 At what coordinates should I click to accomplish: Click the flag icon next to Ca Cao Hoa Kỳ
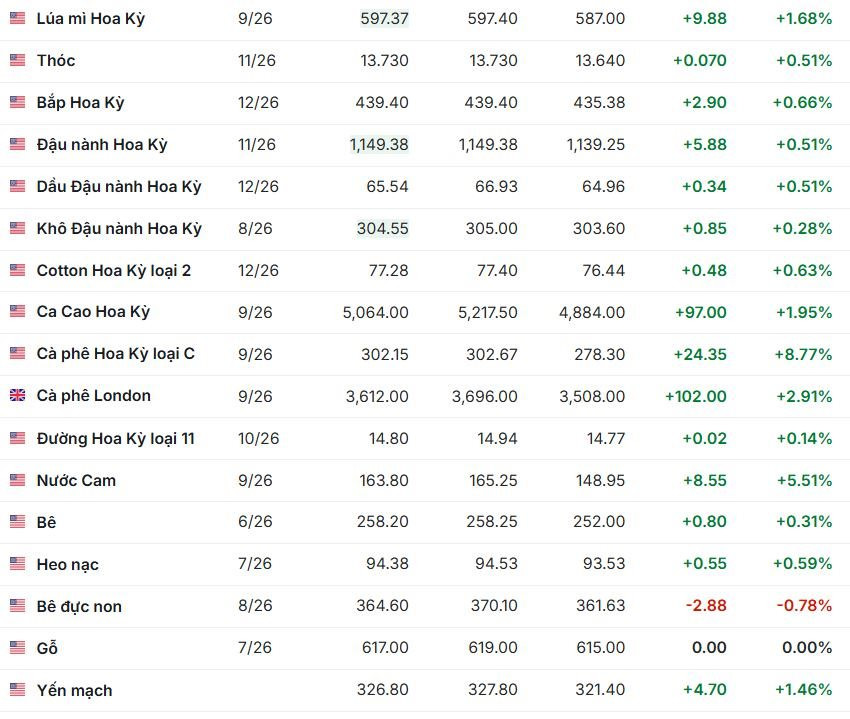[17, 311]
